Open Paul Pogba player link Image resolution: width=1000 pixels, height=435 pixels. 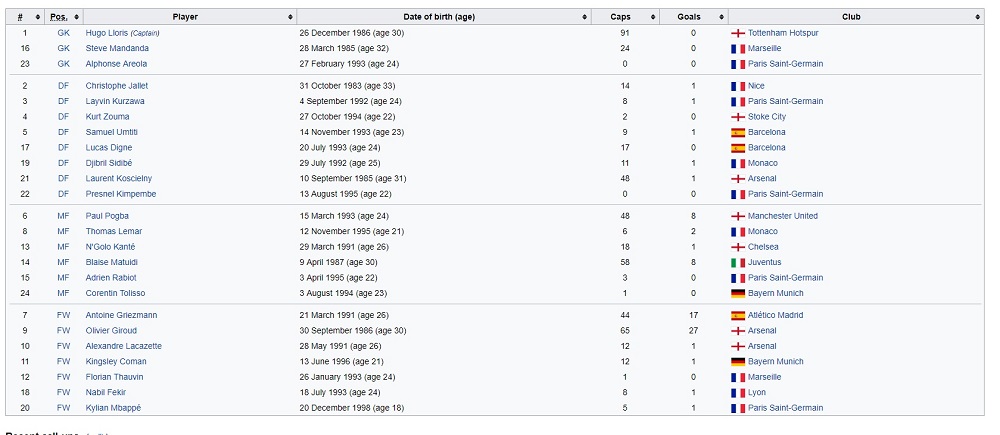(x=107, y=216)
